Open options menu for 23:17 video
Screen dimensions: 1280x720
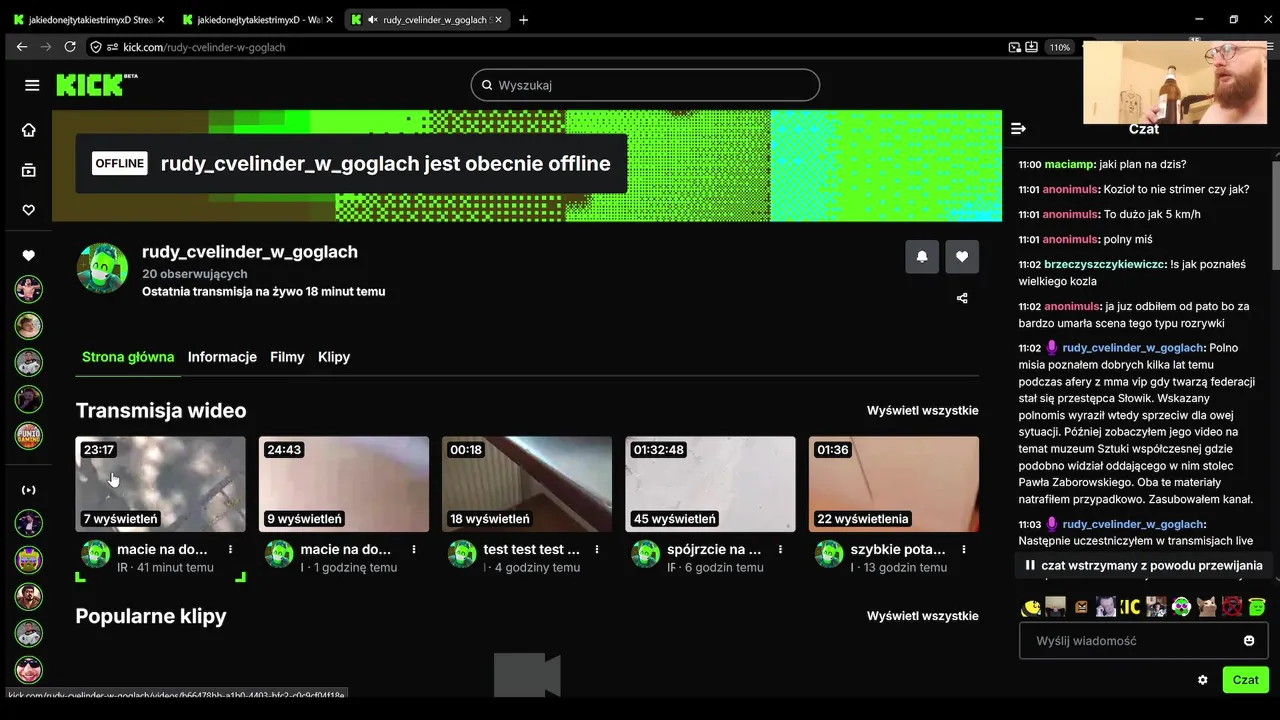(231, 549)
